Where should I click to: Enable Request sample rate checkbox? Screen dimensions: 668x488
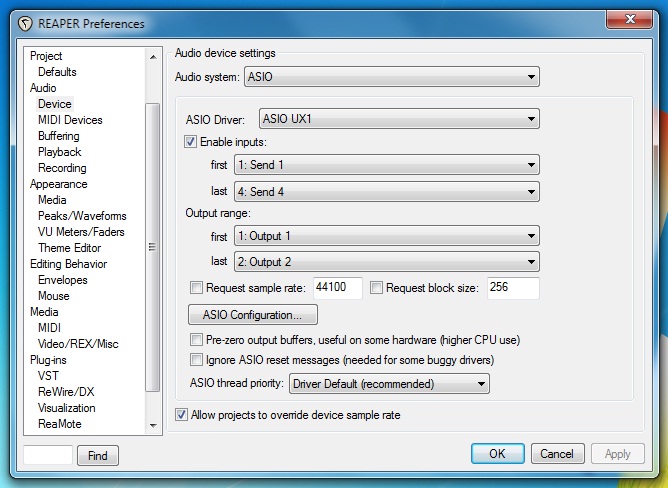click(196, 288)
